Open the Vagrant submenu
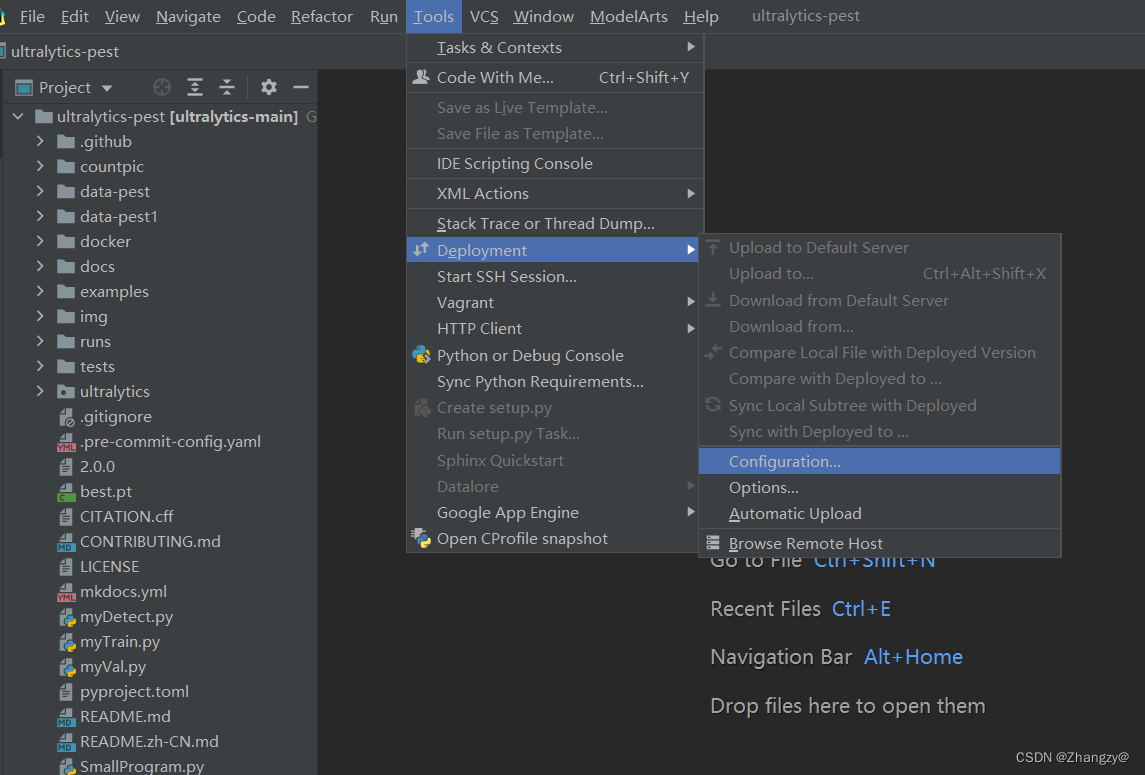1145x775 pixels. [x=555, y=302]
